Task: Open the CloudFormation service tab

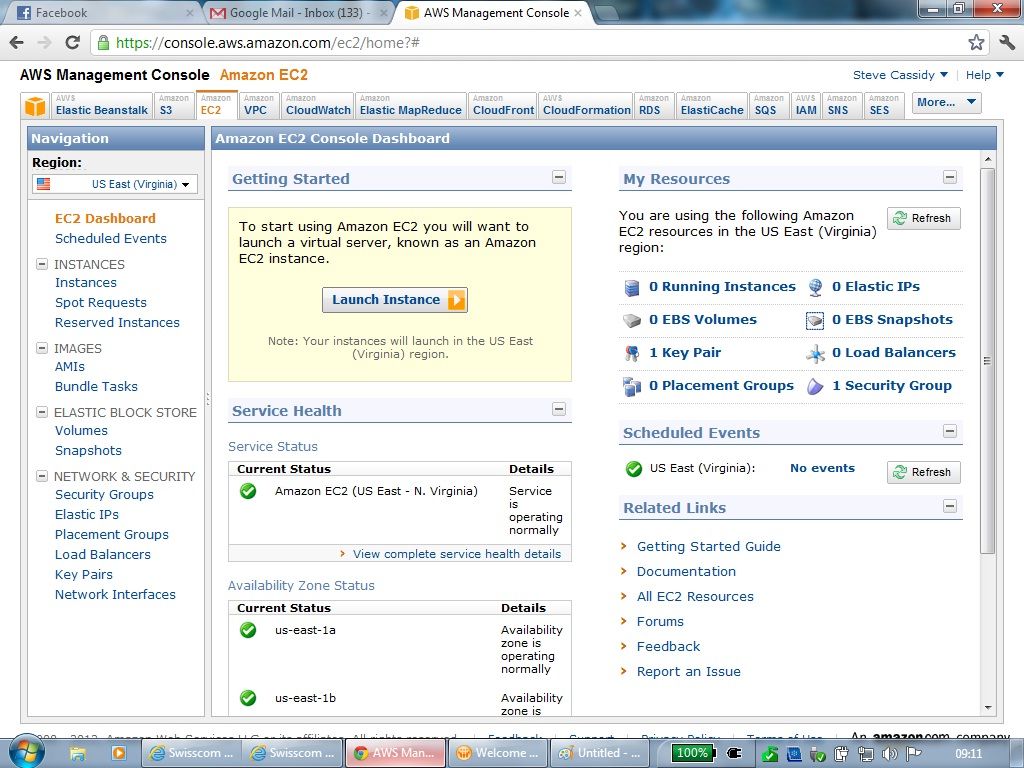Action: pos(586,105)
